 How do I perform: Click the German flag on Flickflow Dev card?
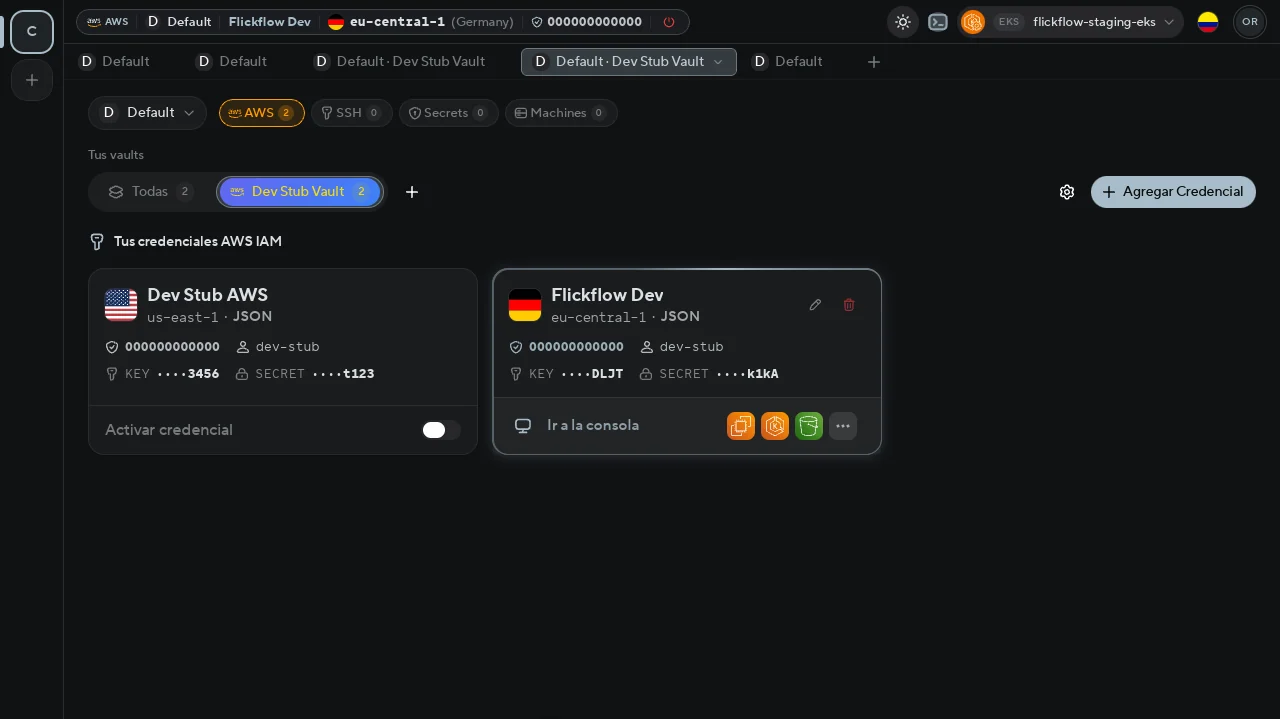[x=525, y=305]
